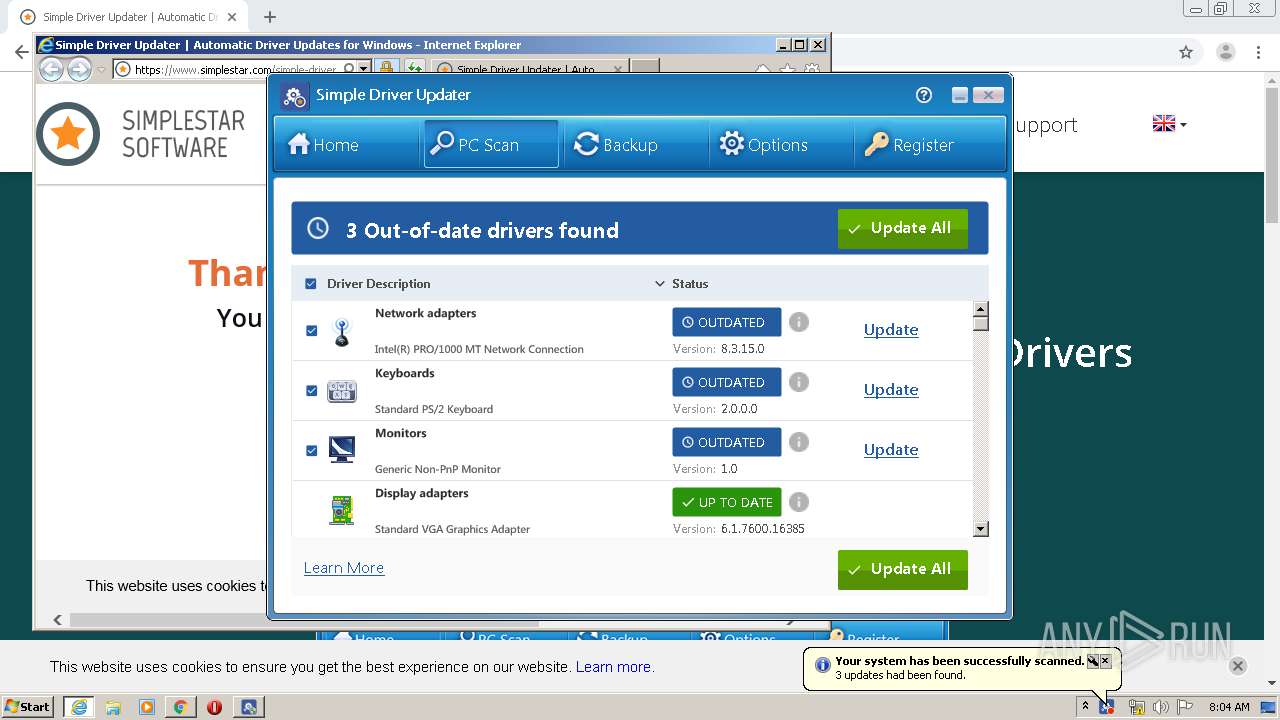Image resolution: width=1280 pixels, height=720 pixels.
Task: Click the Keyboards device icon
Action: click(342, 391)
